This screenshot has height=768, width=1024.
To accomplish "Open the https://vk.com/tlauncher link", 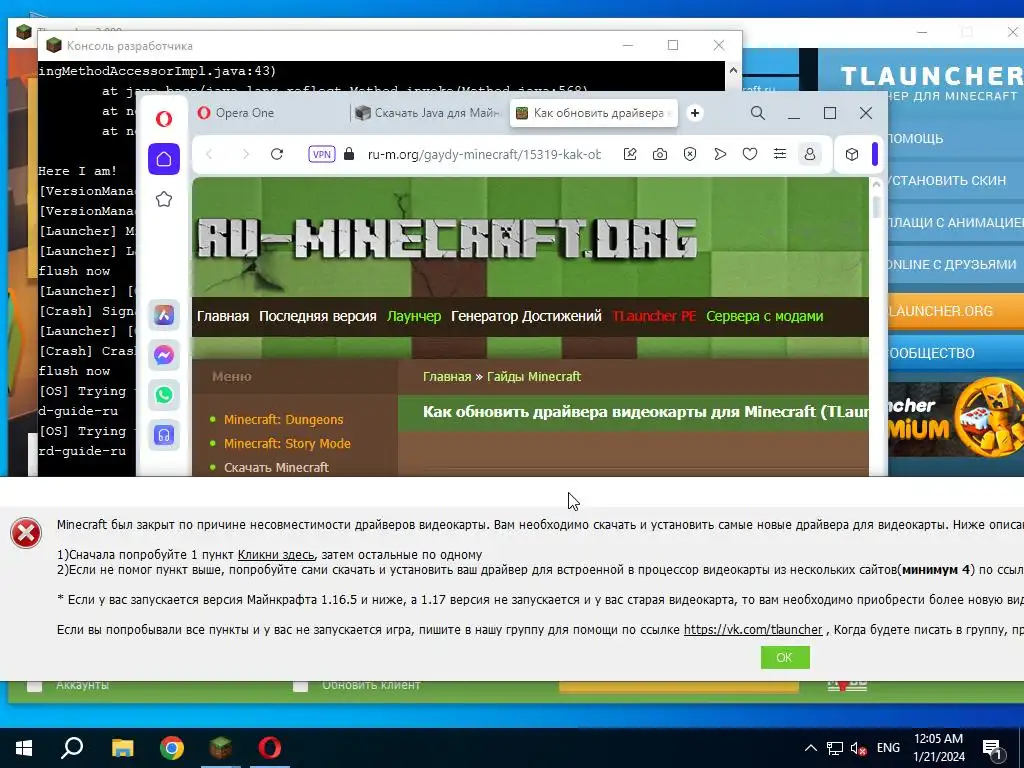I will pos(753,630).
